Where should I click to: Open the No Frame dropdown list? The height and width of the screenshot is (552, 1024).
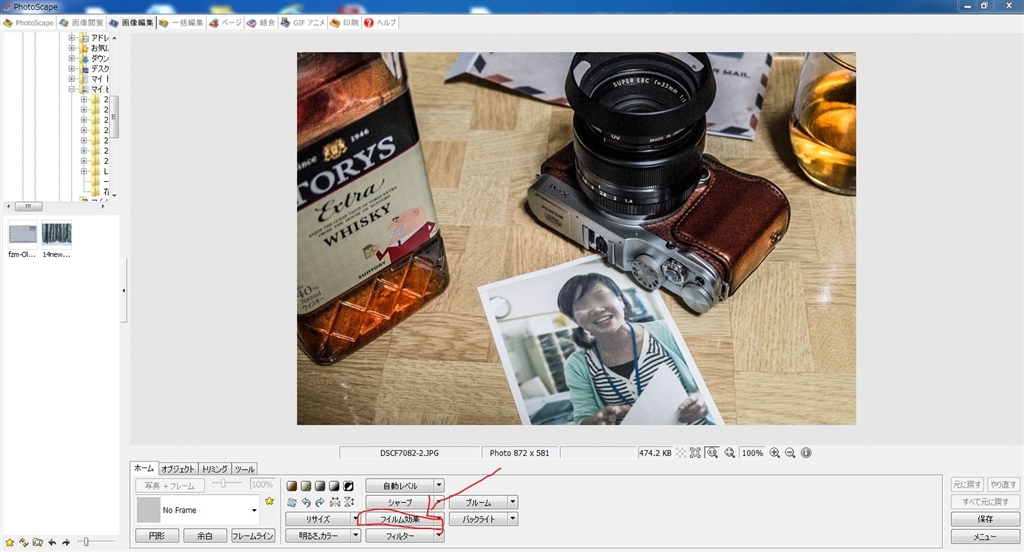pos(254,510)
